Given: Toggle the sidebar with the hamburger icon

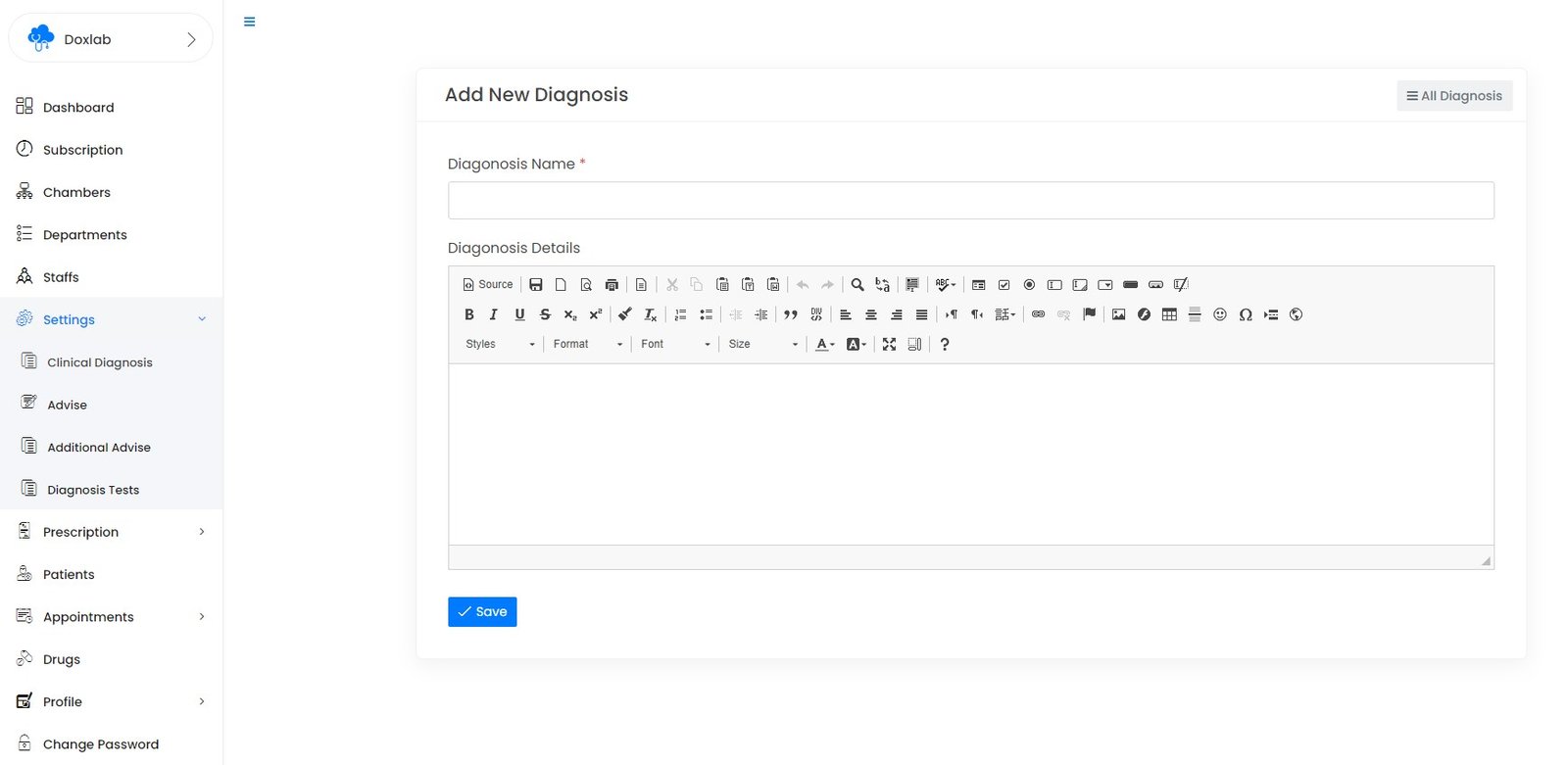Looking at the screenshot, I should coord(250,22).
